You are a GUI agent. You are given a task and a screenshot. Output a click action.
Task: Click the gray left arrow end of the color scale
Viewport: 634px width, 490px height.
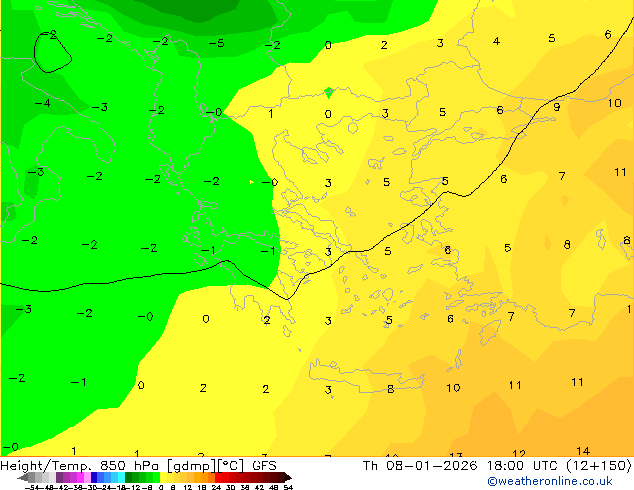(23, 478)
